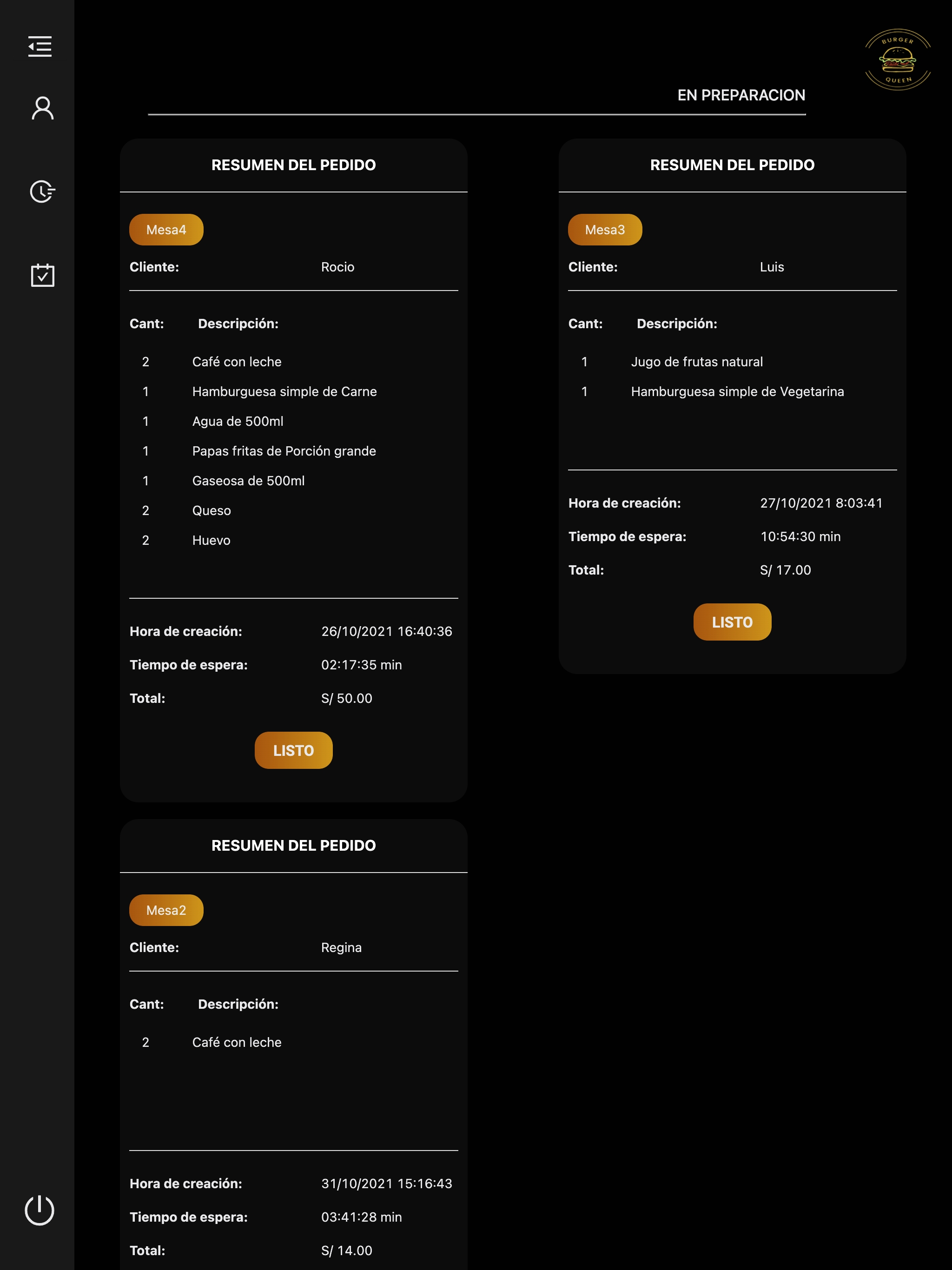This screenshot has width=952, height=1270.
Task: Mark Mesa3 order as LISTO
Action: tap(732, 622)
